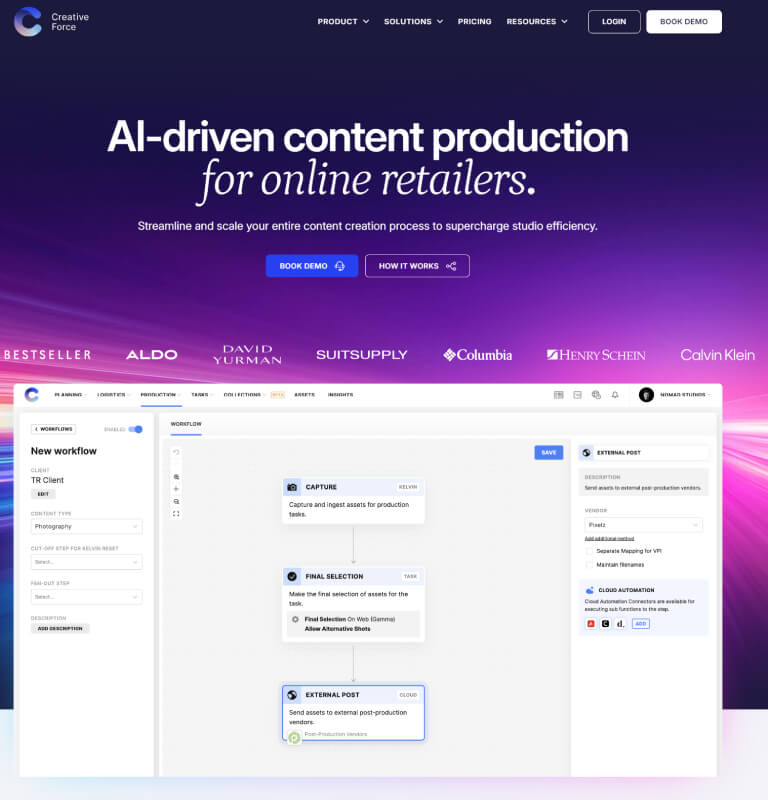Select the black C connector icon
The height and width of the screenshot is (800, 768).
605,623
